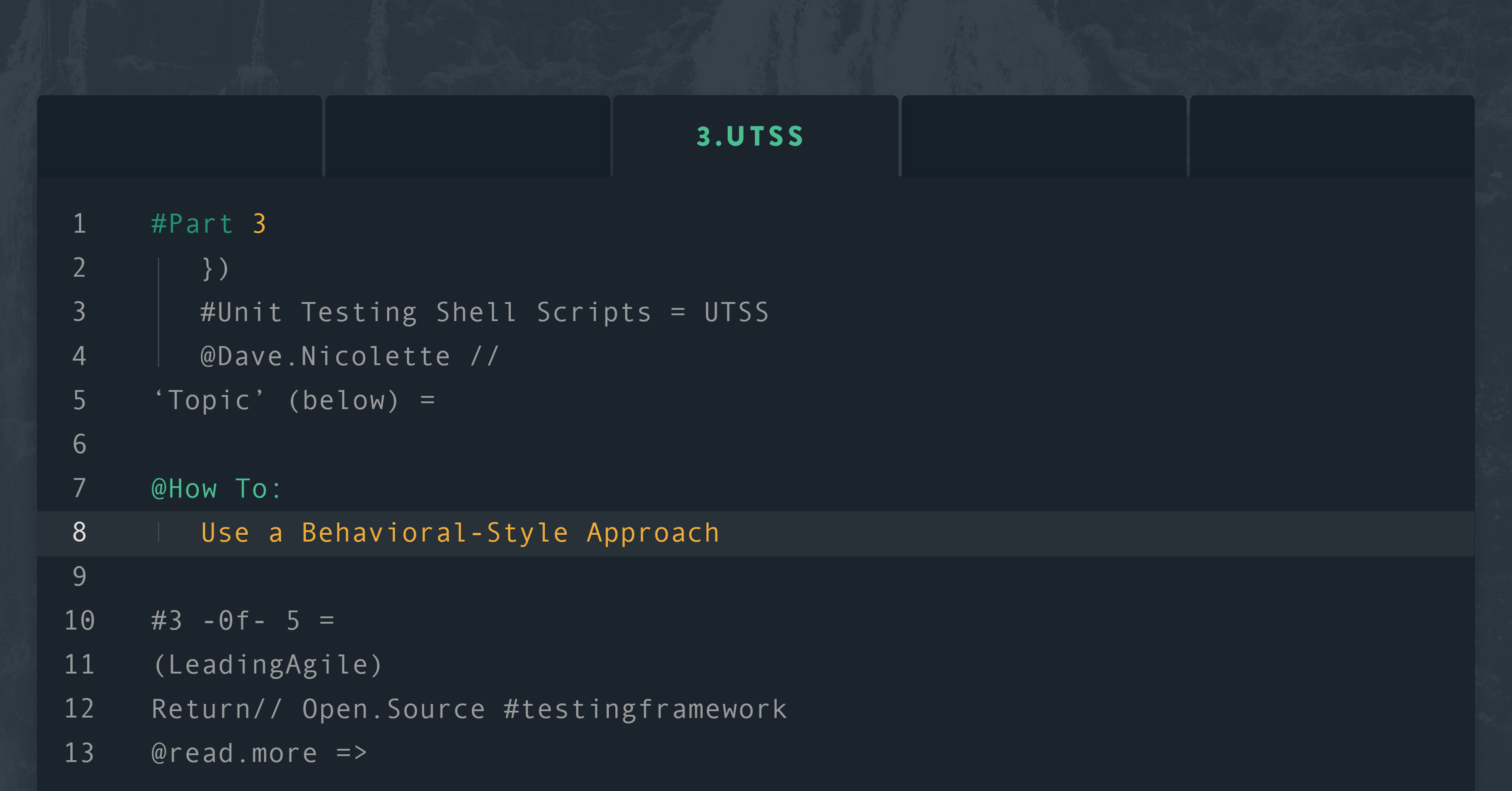1512x791 pixels.
Task: Click the '})' text on line 2
Action: pyautogui.click(x=215, y=268)
